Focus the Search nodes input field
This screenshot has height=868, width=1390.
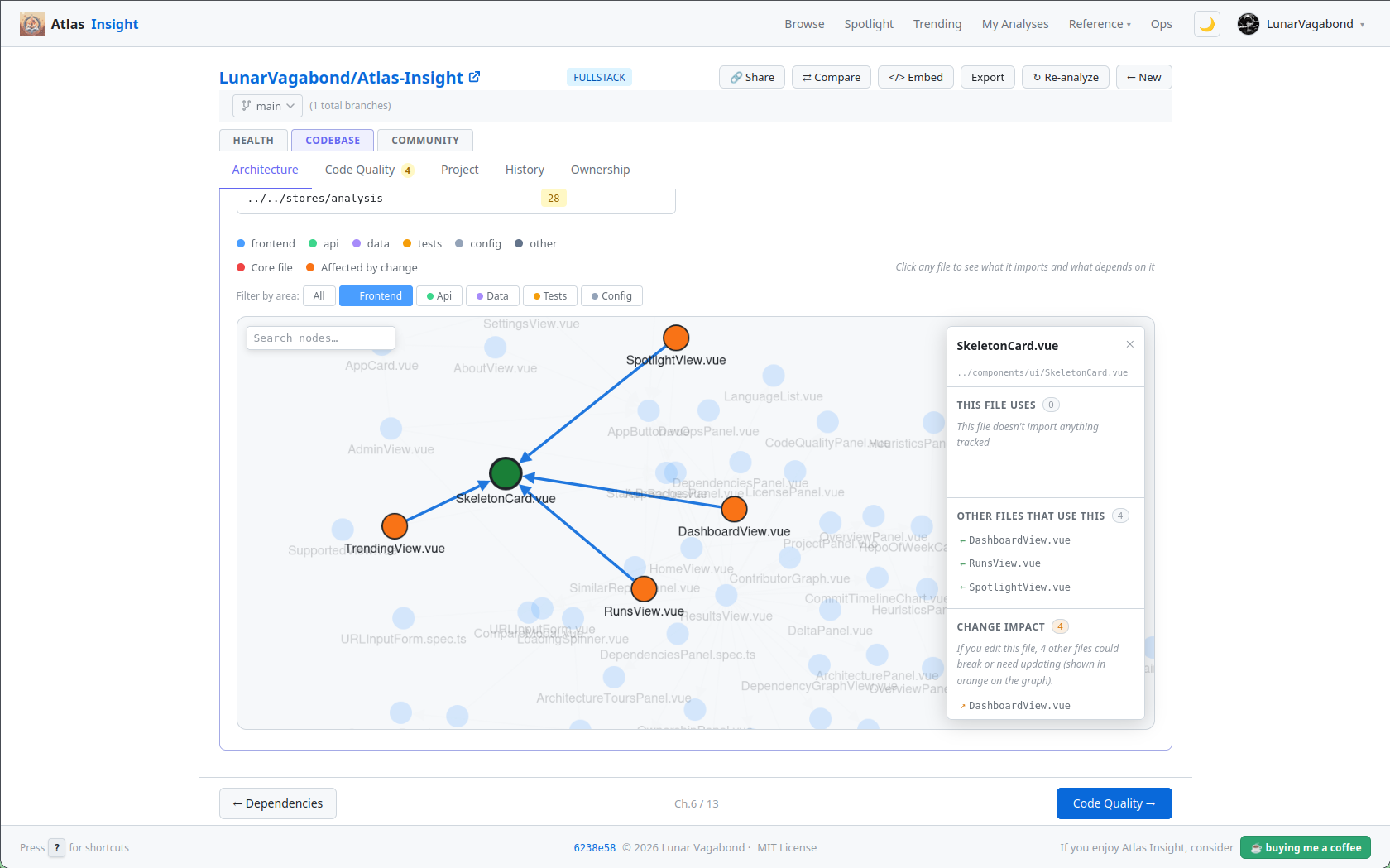(320, 338)
